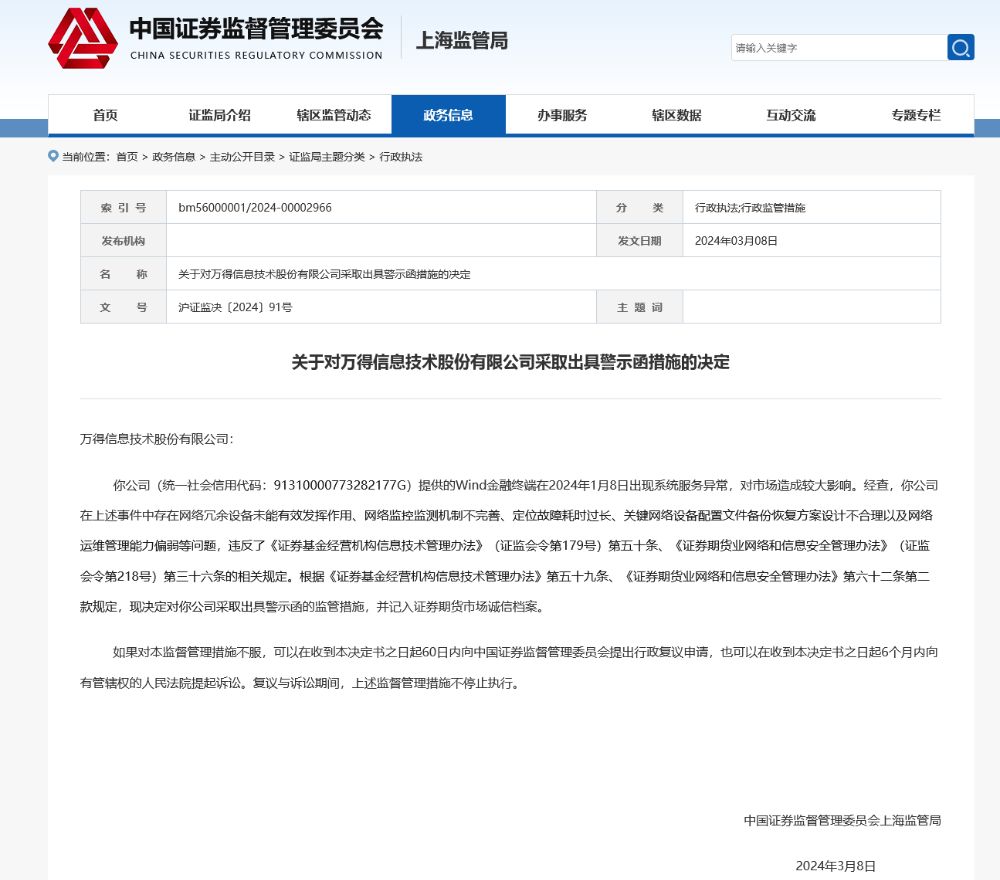The width and height of the screenshot is (1000, 880).
Task: Click the 上海监管局 header text
Action: pyautogui.click(x=462, y=40)
